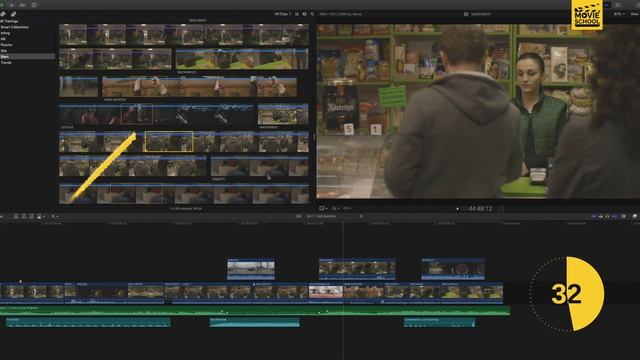640x360 pixels.
Task: Open the viewer zoom percentage dropdown
Action: point(619,14)
